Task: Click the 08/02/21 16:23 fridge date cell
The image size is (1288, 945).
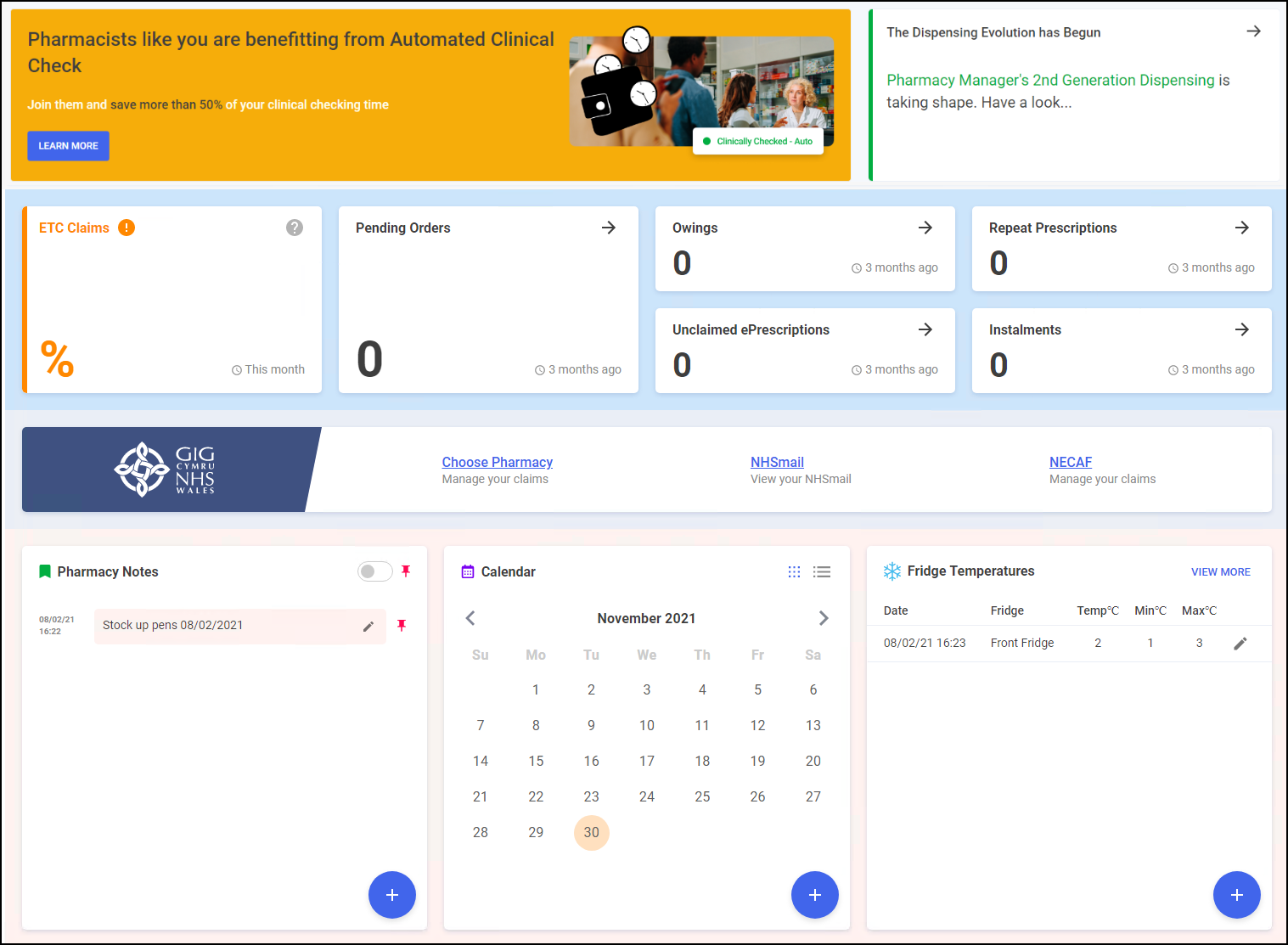Action: [925, 643]
